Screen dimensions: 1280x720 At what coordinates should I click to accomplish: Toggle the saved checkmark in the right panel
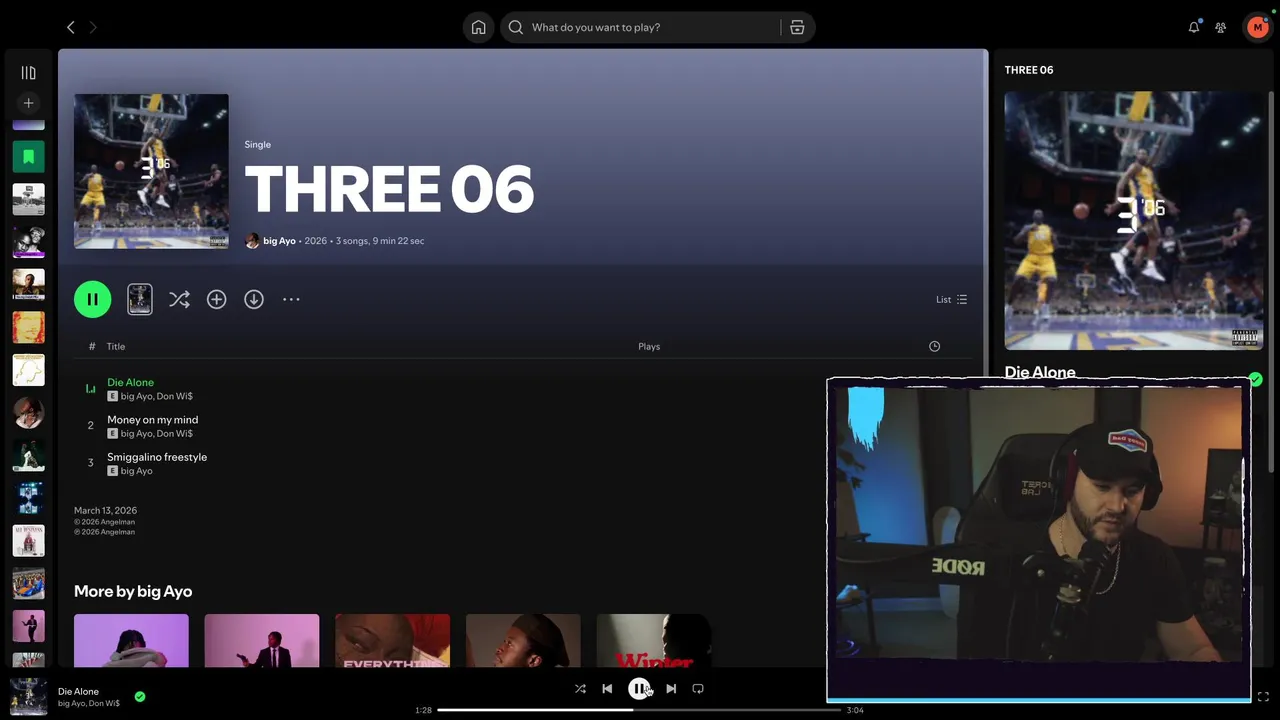click(x=1255, y=380)
